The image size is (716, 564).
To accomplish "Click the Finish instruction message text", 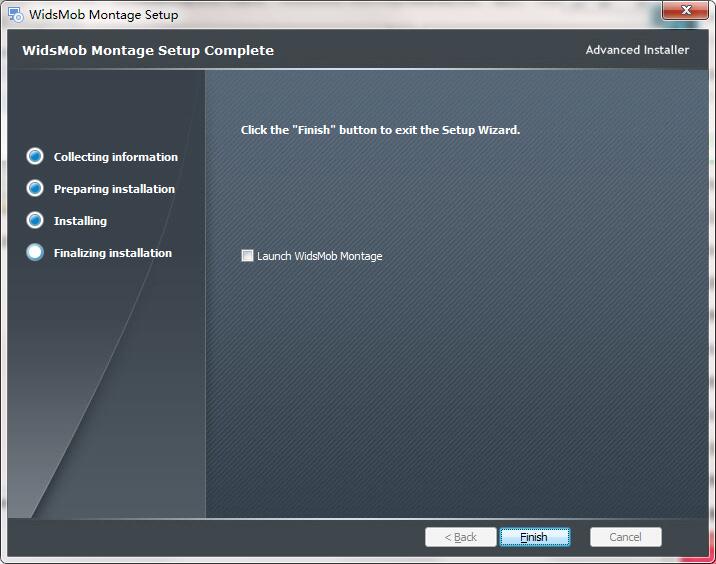I will [x=380, y=130].
